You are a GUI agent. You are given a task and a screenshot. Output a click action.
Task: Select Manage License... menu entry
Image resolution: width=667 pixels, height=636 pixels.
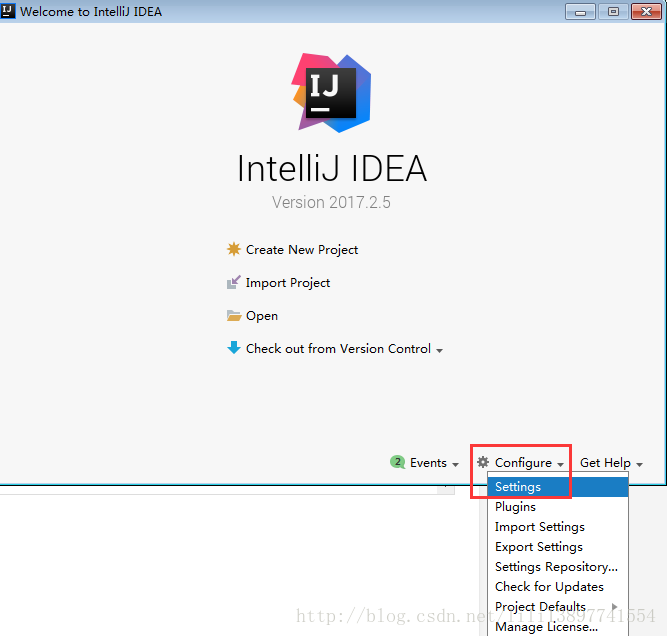click(x=558, y=627)
